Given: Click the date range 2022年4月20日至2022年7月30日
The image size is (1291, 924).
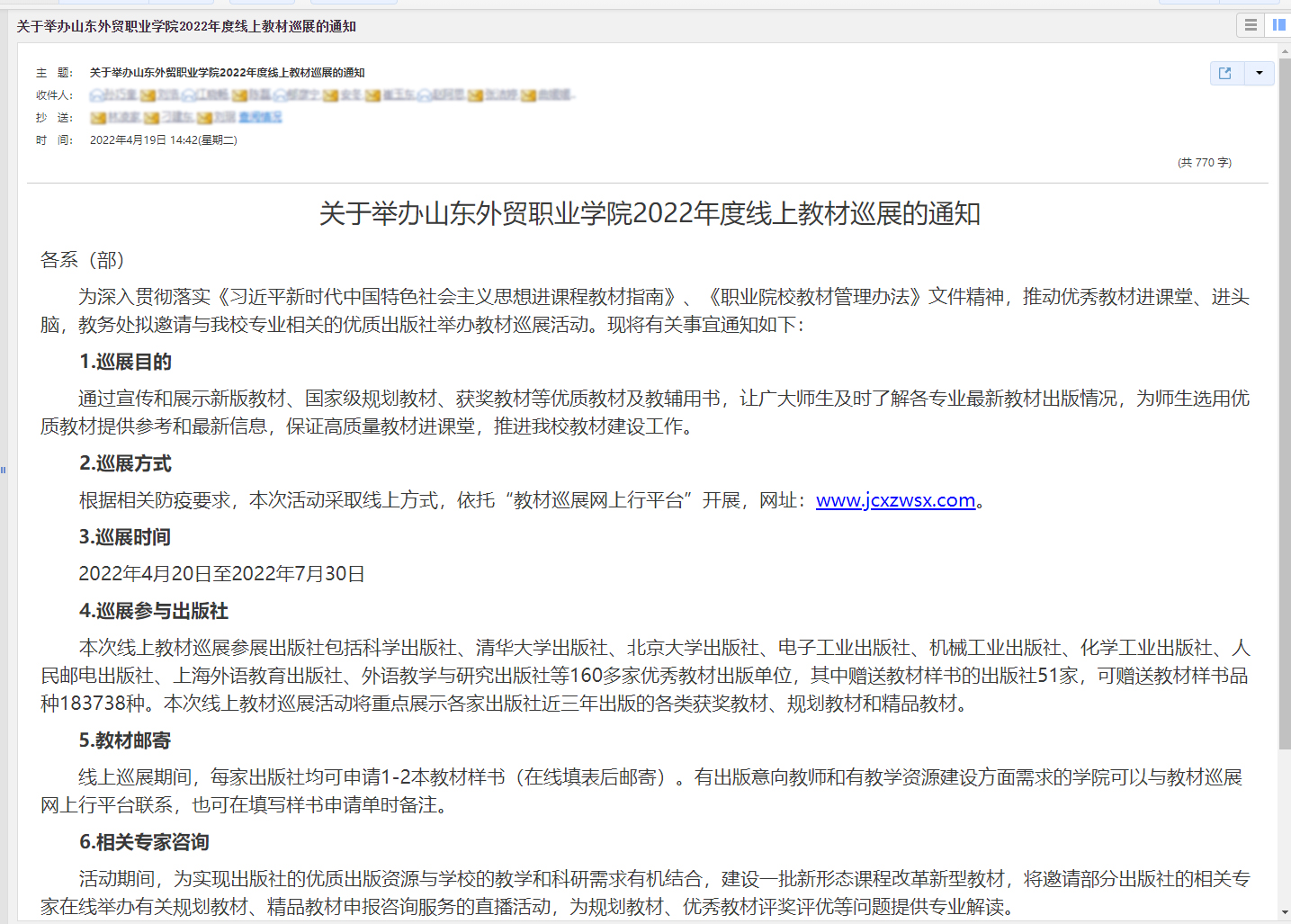Looking at the screenshot, I should coord(221,574).
